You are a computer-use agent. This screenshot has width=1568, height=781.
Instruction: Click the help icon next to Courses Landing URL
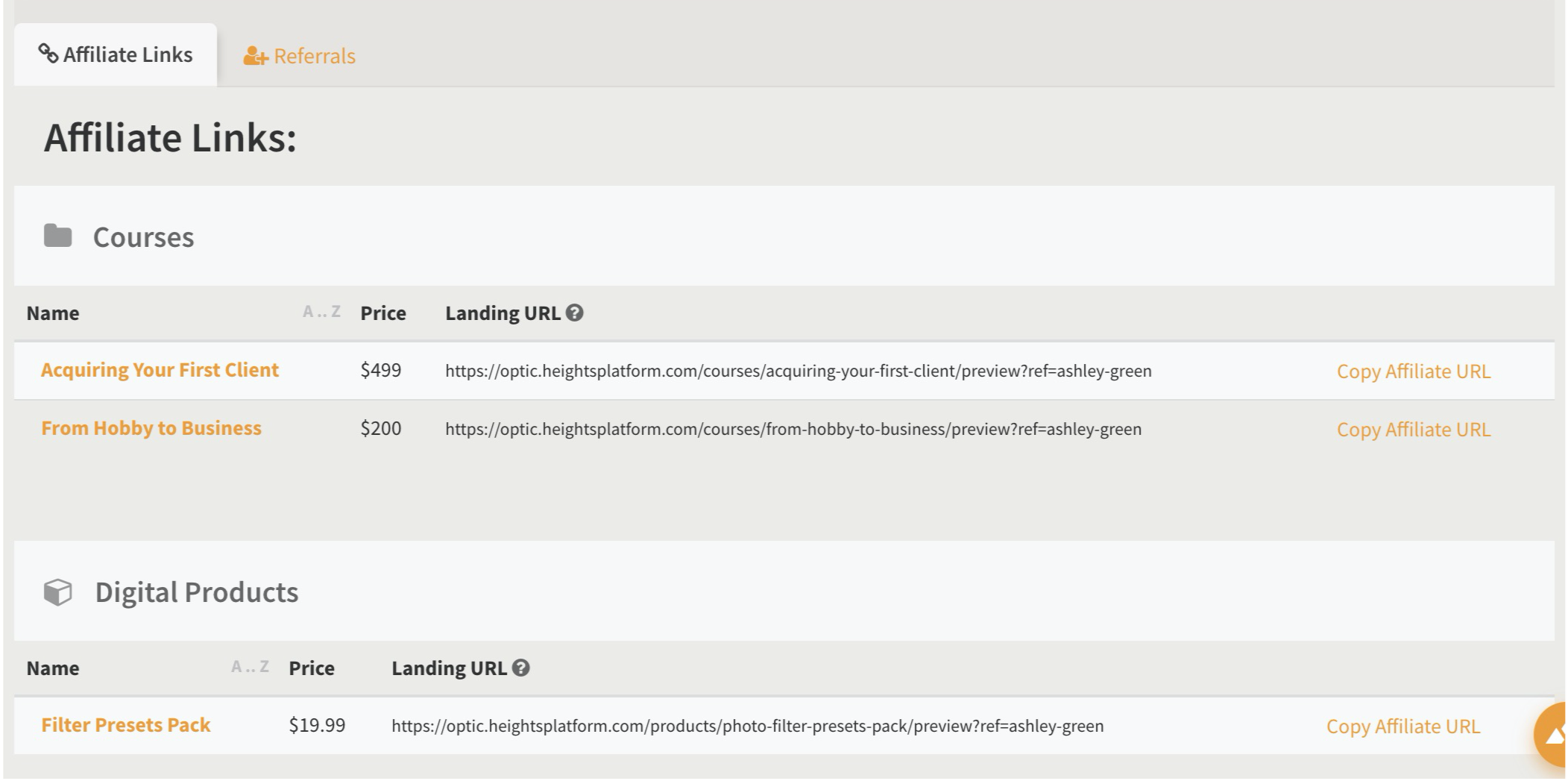pos(574,313)
